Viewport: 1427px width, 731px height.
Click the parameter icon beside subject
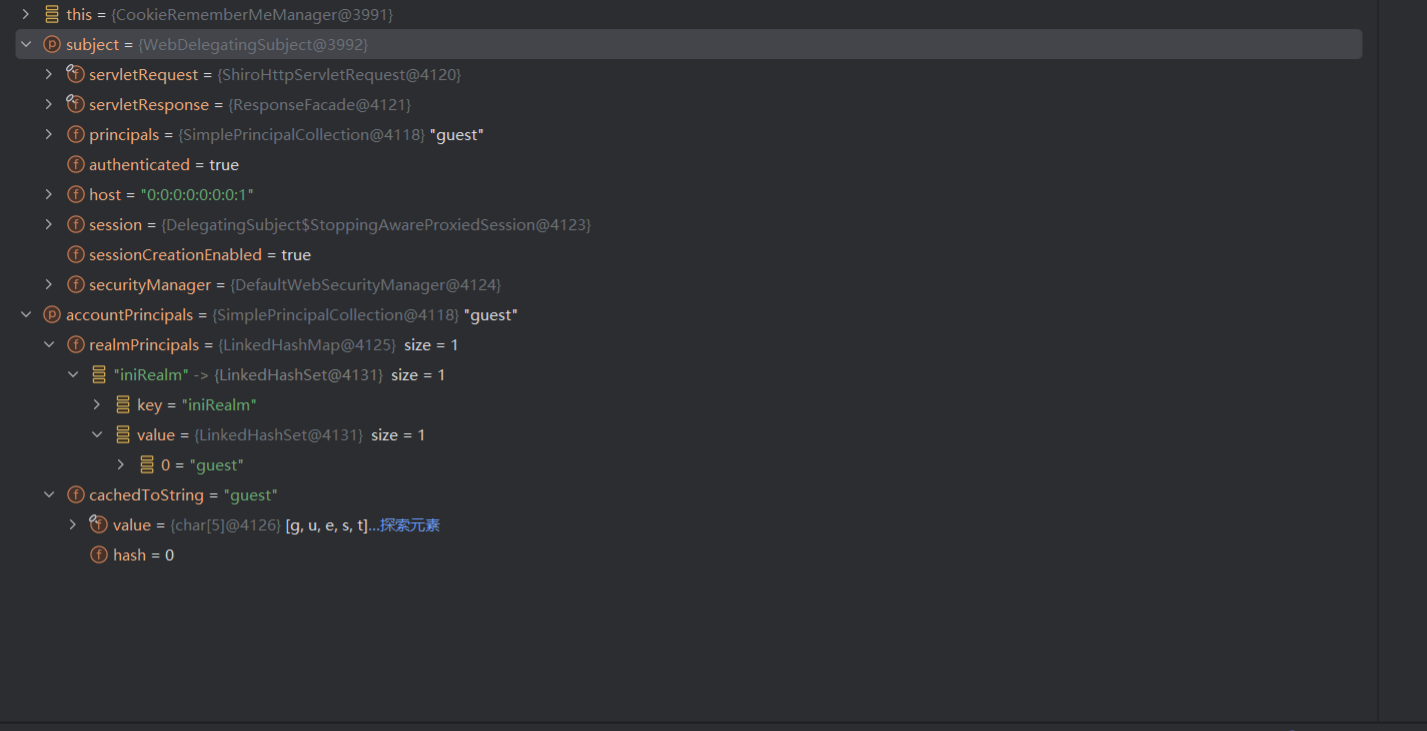(x=52, y=44)
